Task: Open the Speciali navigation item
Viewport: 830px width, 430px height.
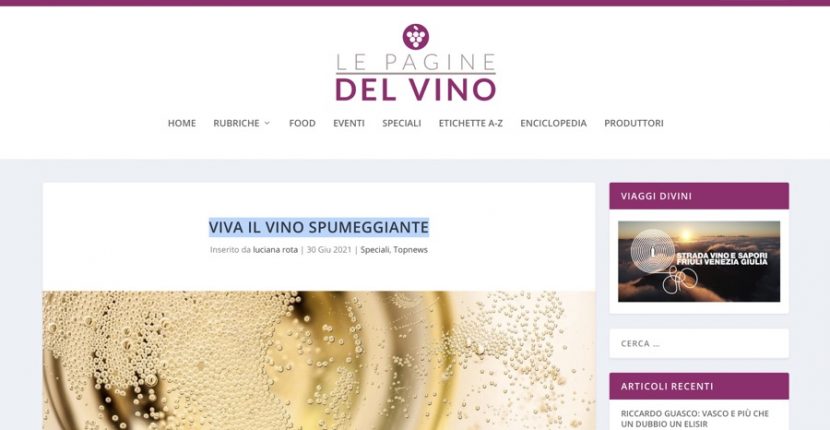Action: click(402, 123)
